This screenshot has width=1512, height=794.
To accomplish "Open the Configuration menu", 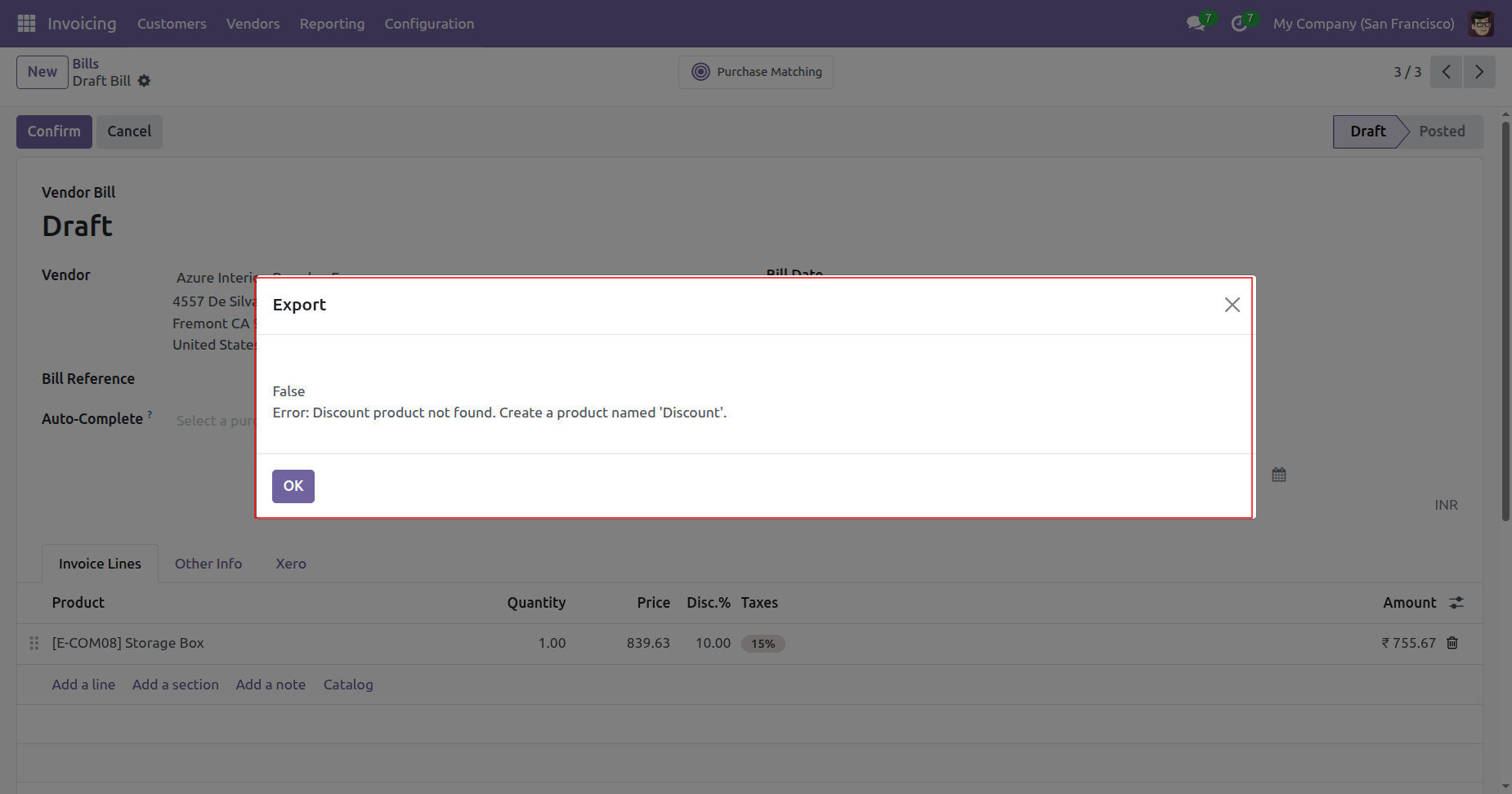I will (429, 24).
